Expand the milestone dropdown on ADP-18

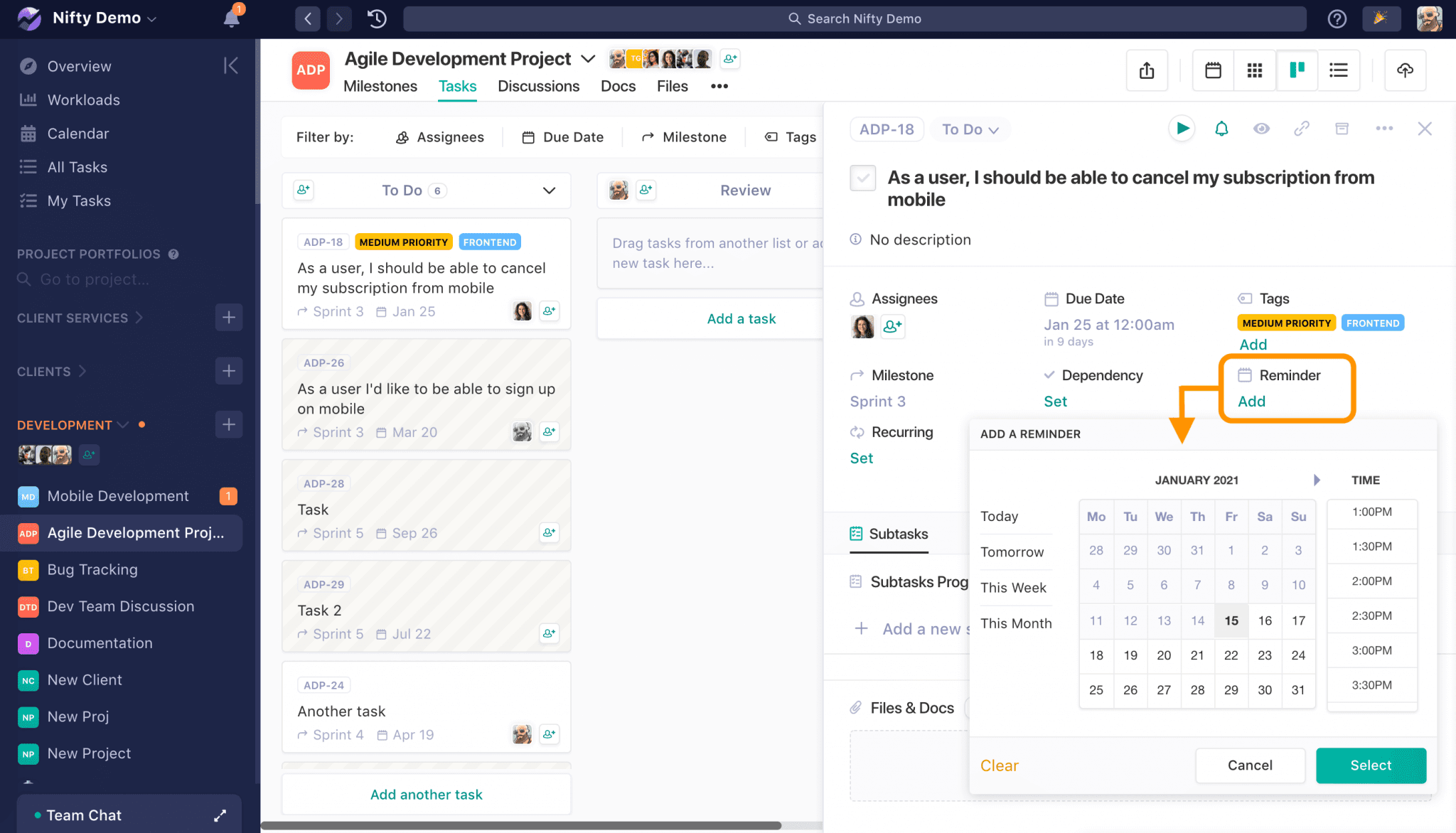coord(877,400)
